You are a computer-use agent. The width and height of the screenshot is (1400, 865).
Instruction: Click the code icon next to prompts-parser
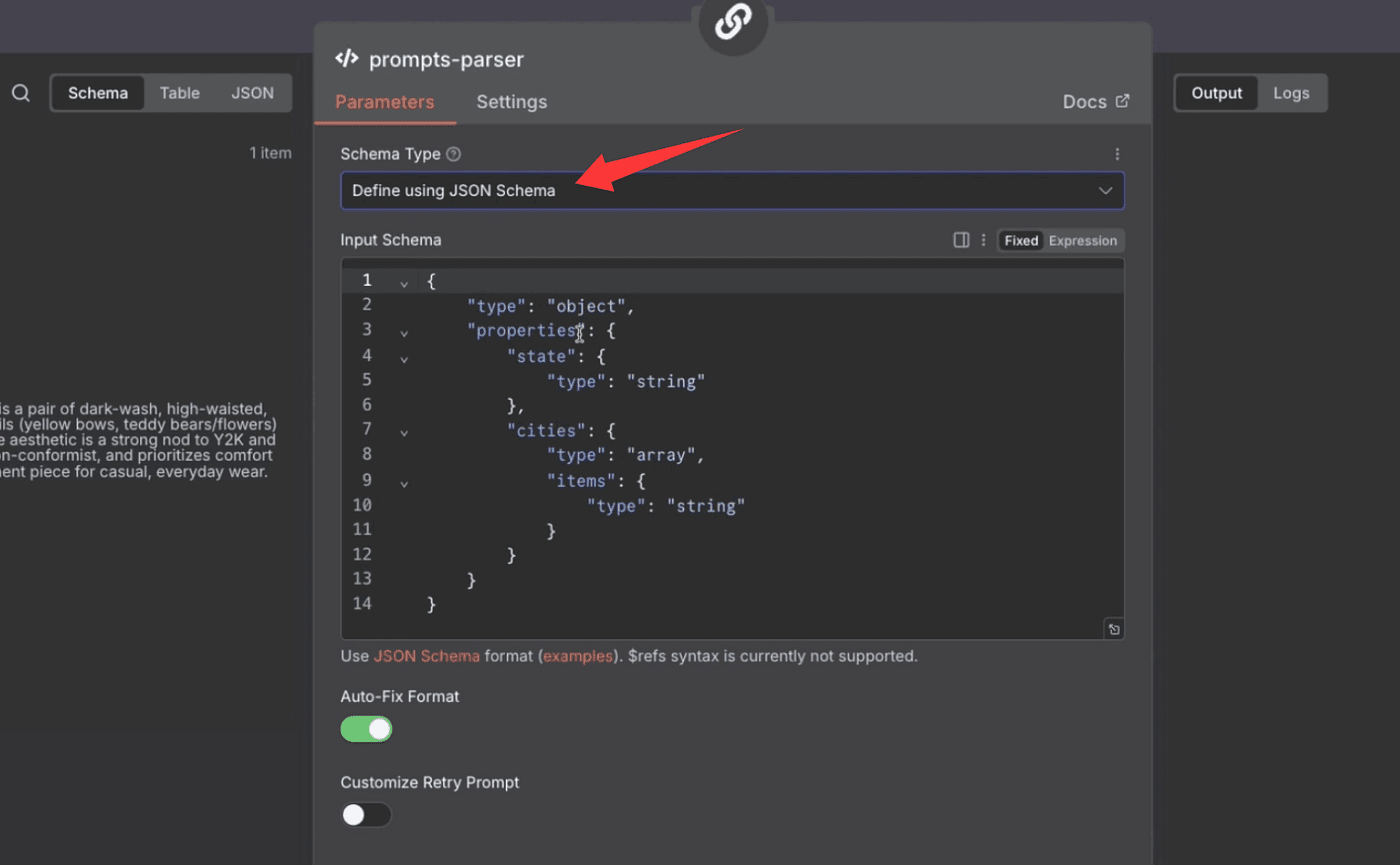coord(347,59)
